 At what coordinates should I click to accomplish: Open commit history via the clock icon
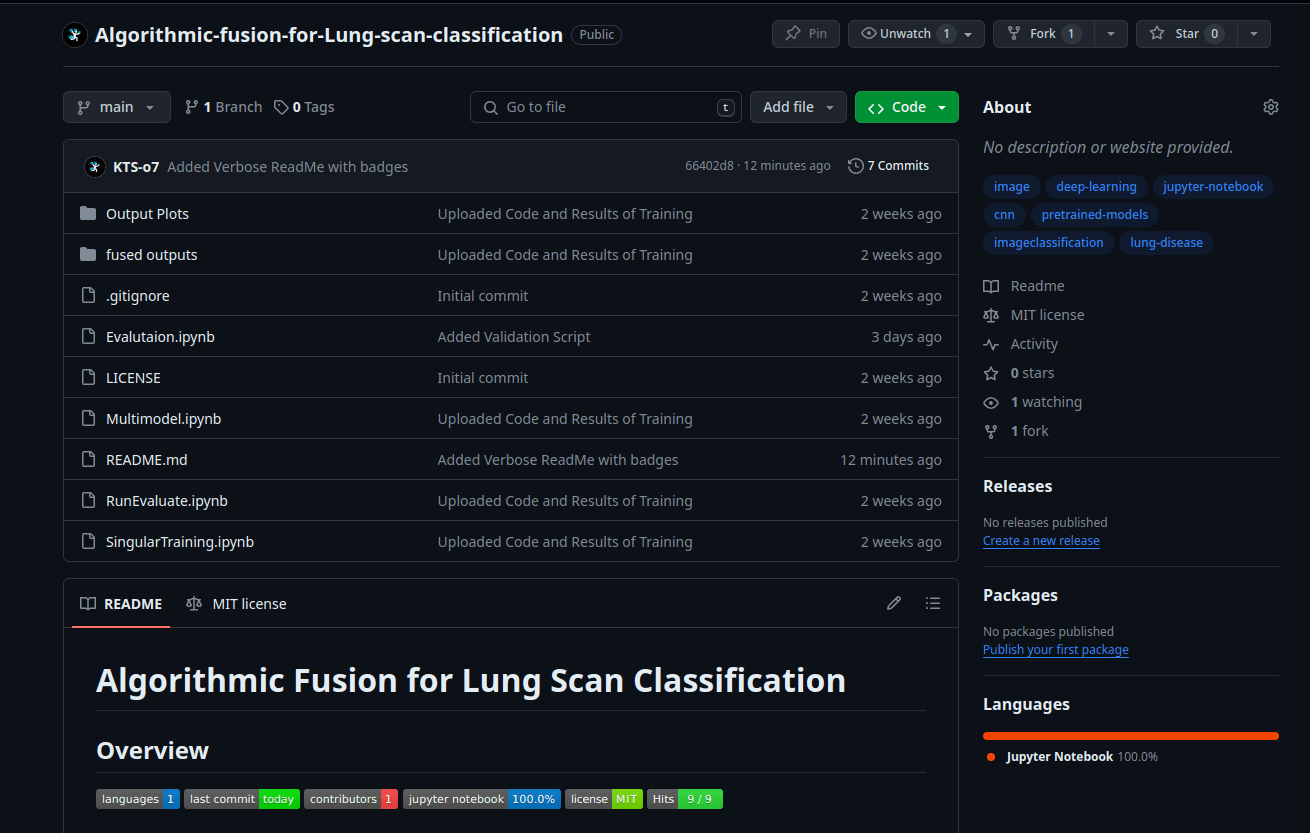coord(855,165)
